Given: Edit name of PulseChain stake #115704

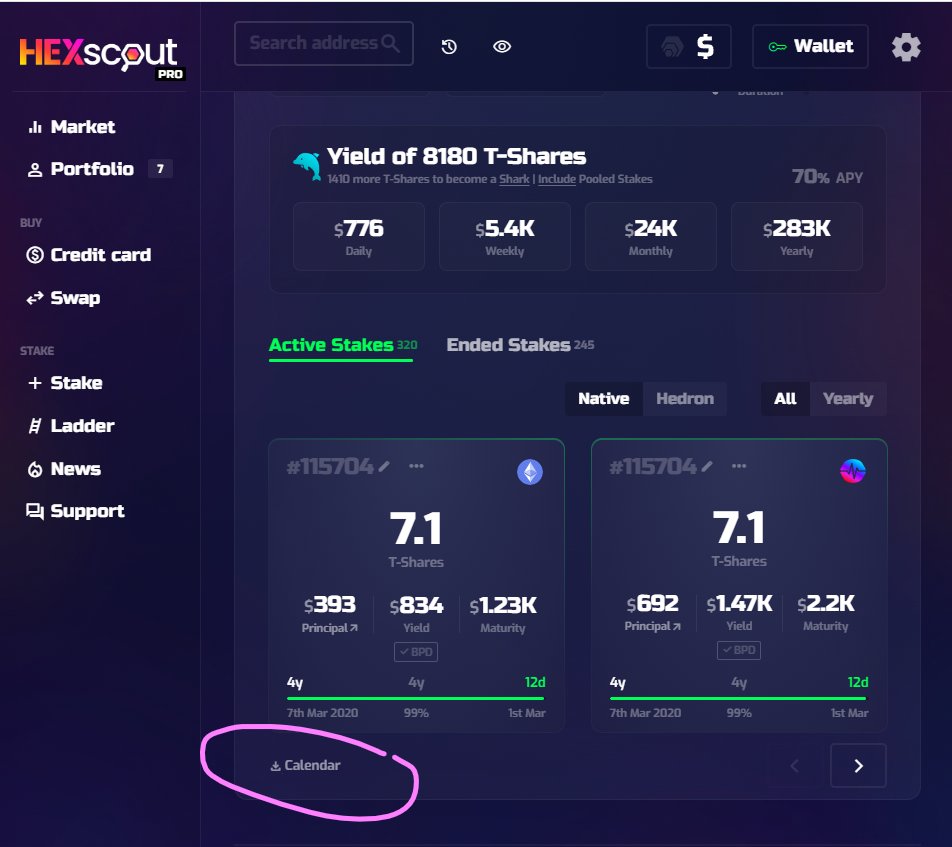Looking at the screenshot, I should coord(707,466).
